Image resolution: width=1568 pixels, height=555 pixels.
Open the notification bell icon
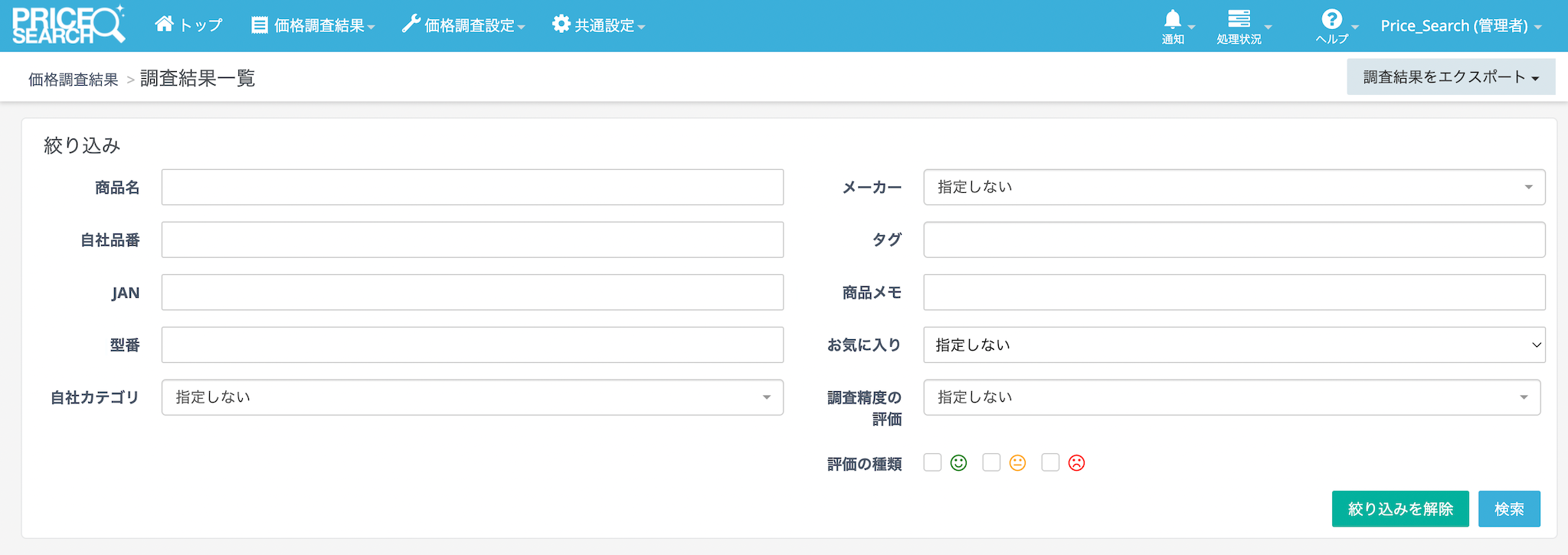[x=1172, y=20]
